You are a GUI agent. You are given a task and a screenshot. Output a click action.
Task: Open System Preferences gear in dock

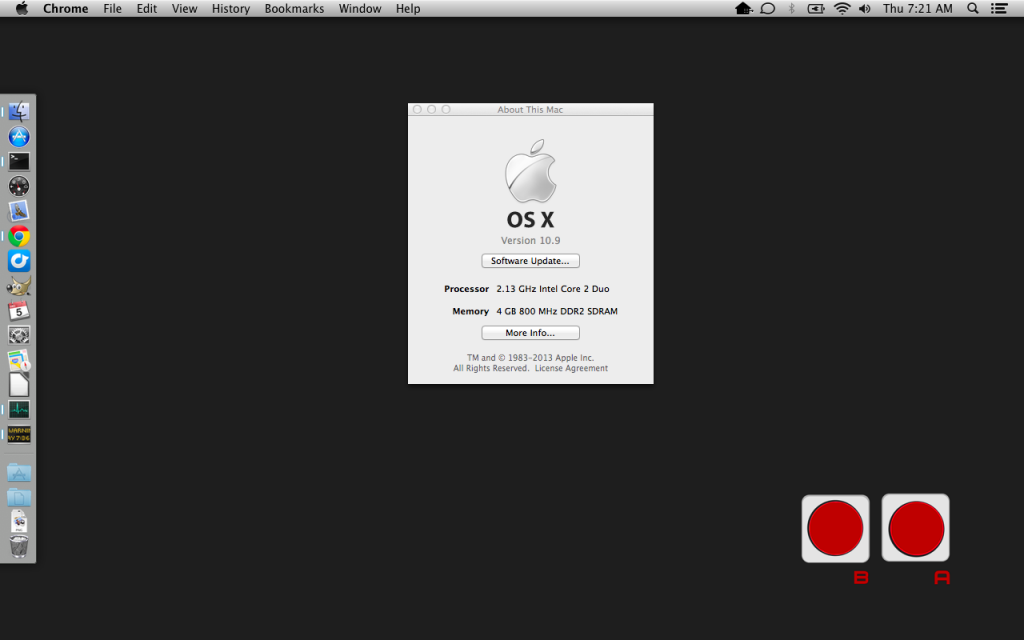(19, 335)
